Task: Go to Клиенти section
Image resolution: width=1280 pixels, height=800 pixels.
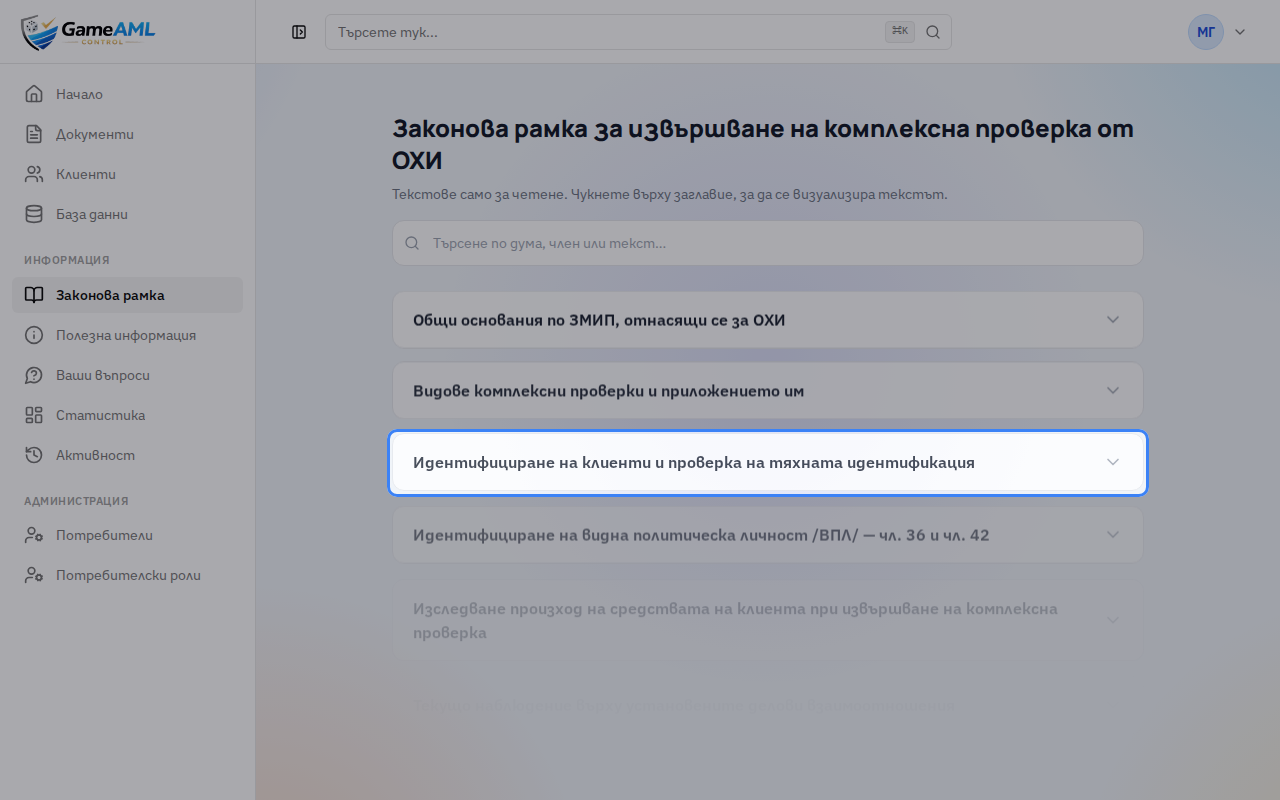Action: [127, 174]
